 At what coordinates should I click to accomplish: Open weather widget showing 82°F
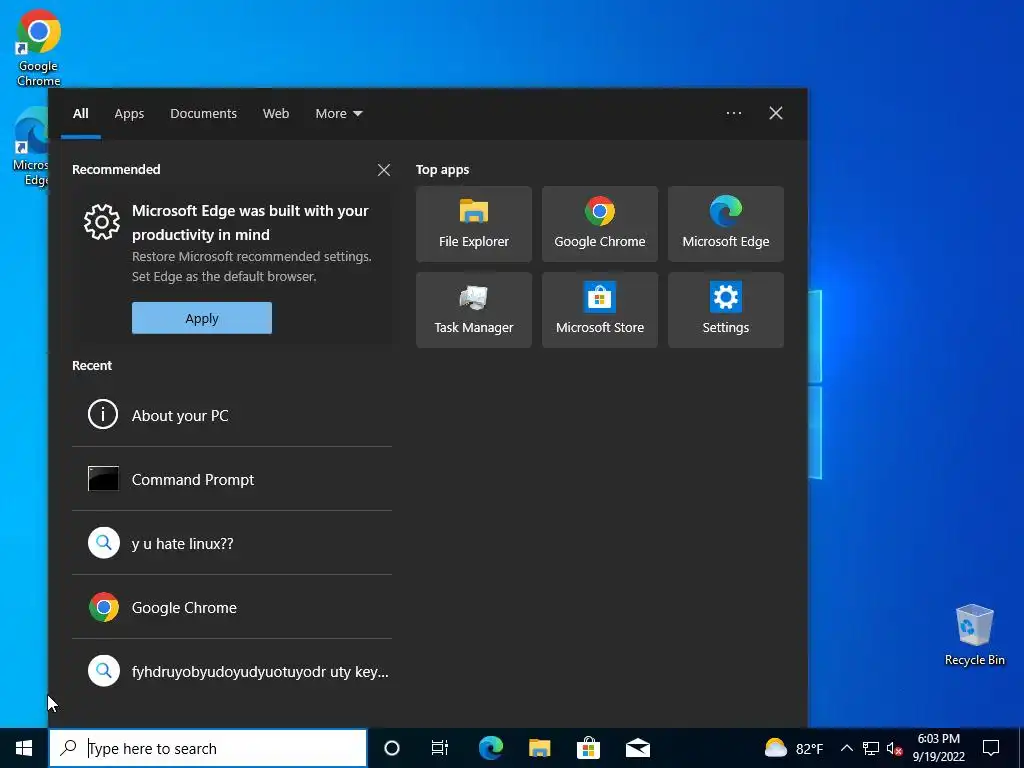point(793,748)
